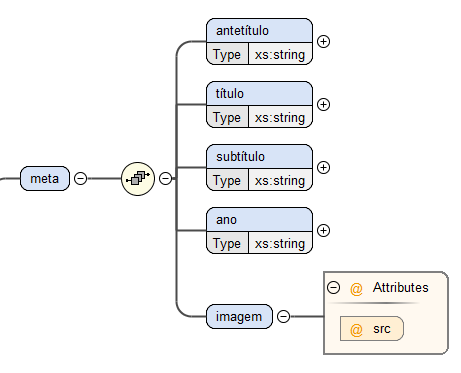The height and width of the screenshot is (373, 461).
Task: Collapse the Attributes box
Action: [333, 287]
